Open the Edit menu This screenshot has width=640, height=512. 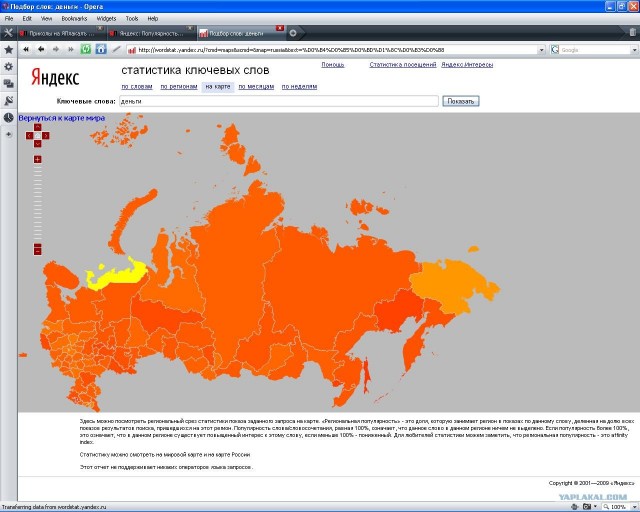(27, 19)
